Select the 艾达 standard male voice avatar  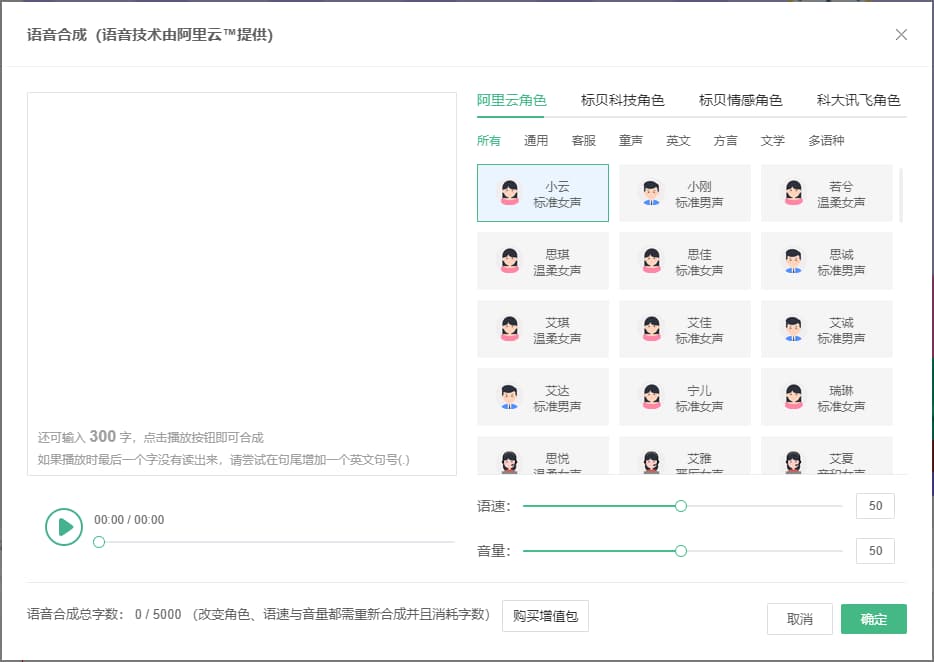[510, 397]
